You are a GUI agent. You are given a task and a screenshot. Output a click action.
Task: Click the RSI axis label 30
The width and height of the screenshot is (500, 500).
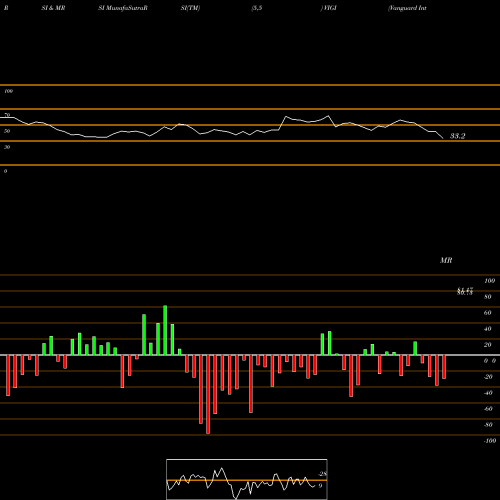pyautogui.click(x=7, y=147)
